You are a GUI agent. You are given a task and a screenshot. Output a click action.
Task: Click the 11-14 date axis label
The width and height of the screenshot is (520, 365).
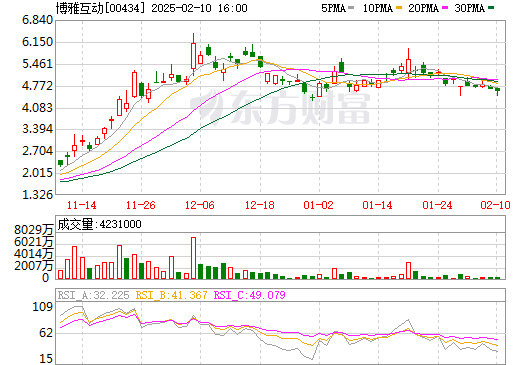(x=82, y=205)
